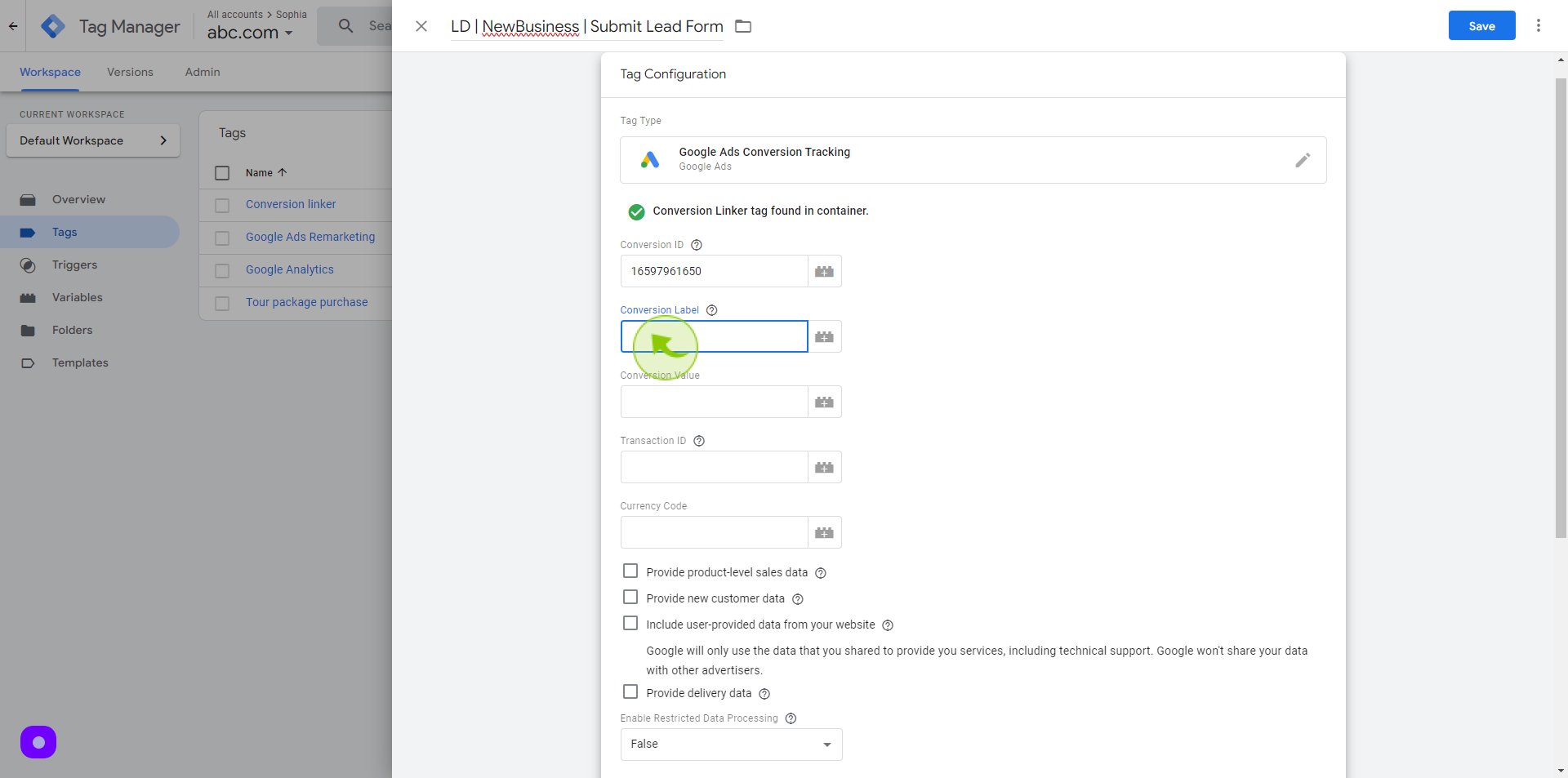Open Transaction ID variable picker icon

(x=825, y=467)
